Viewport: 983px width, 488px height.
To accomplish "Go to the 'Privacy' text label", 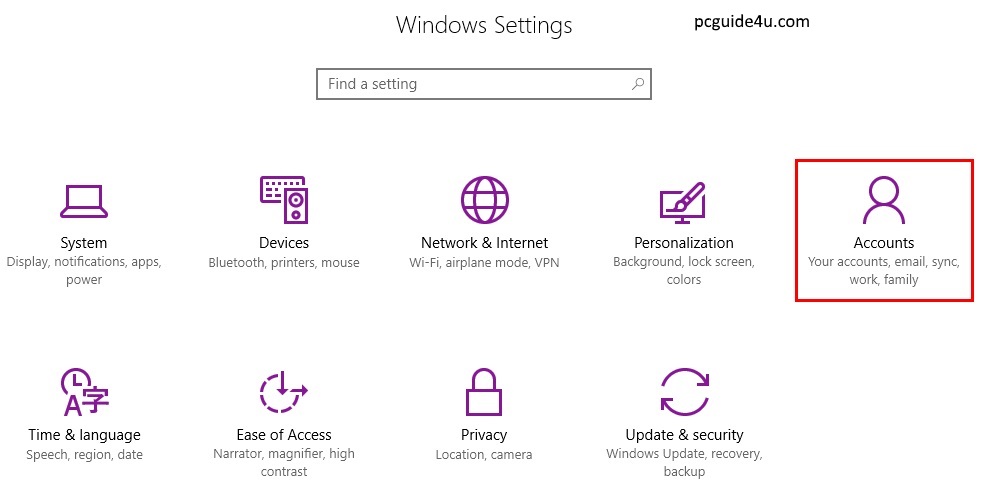I will pos(484,435).
